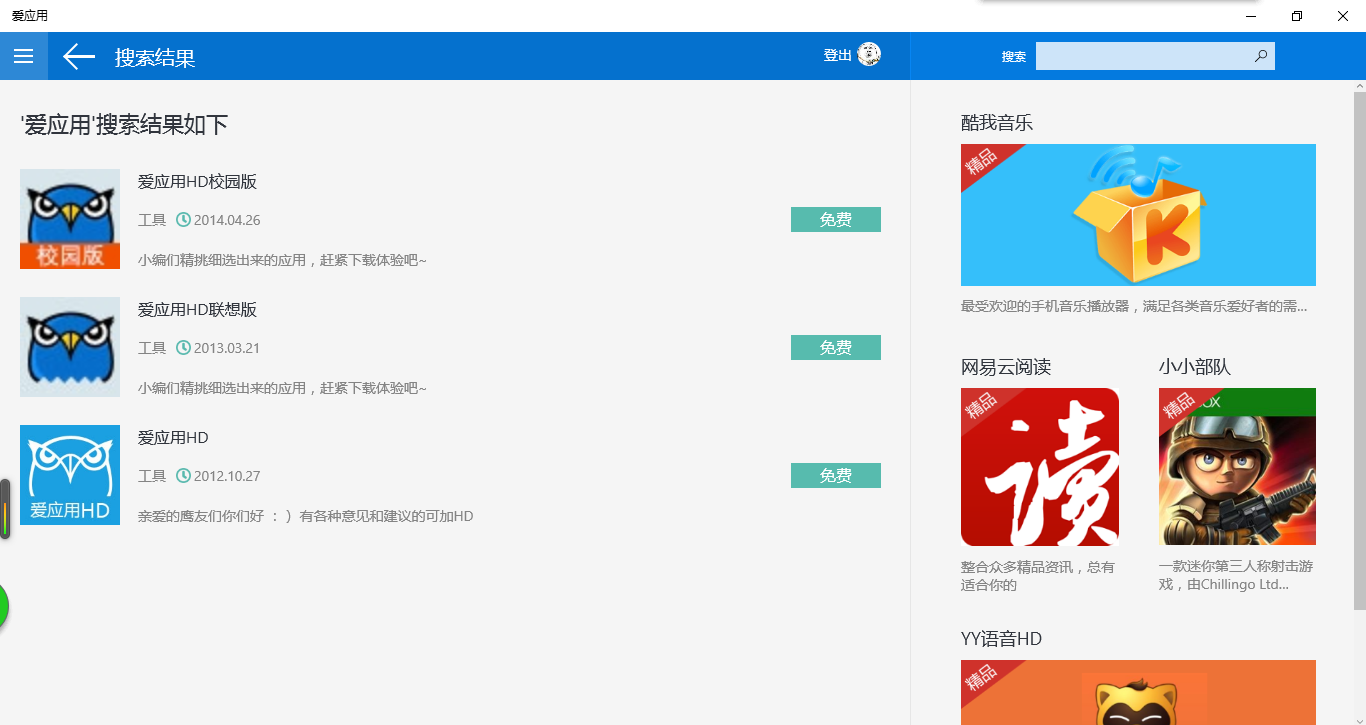The width and height of the screenshot is (1366, 725).
Task: Click clock icon beside 2012.10.27
Action: pos(183,476)
